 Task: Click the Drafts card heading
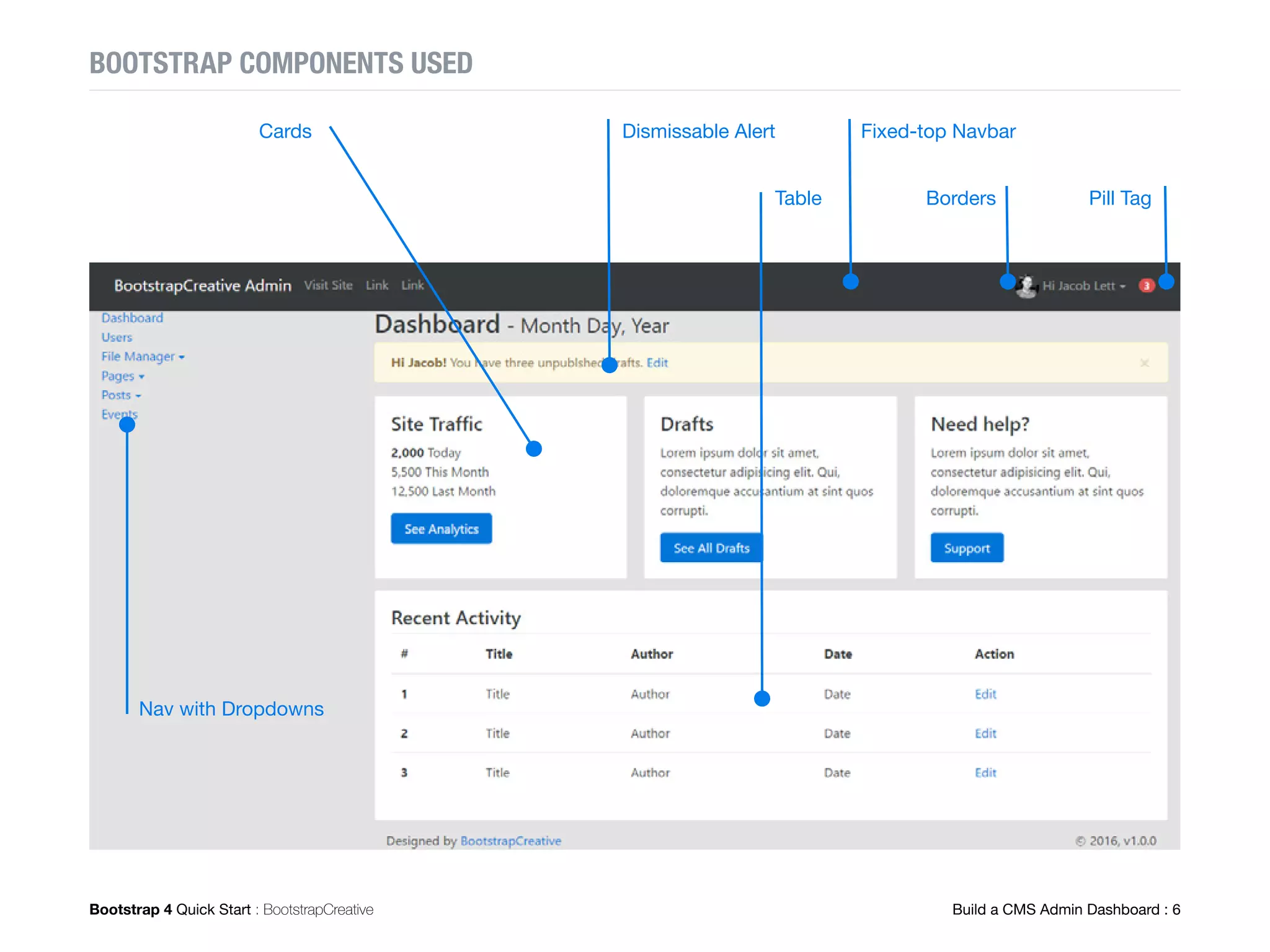point(687,424)
